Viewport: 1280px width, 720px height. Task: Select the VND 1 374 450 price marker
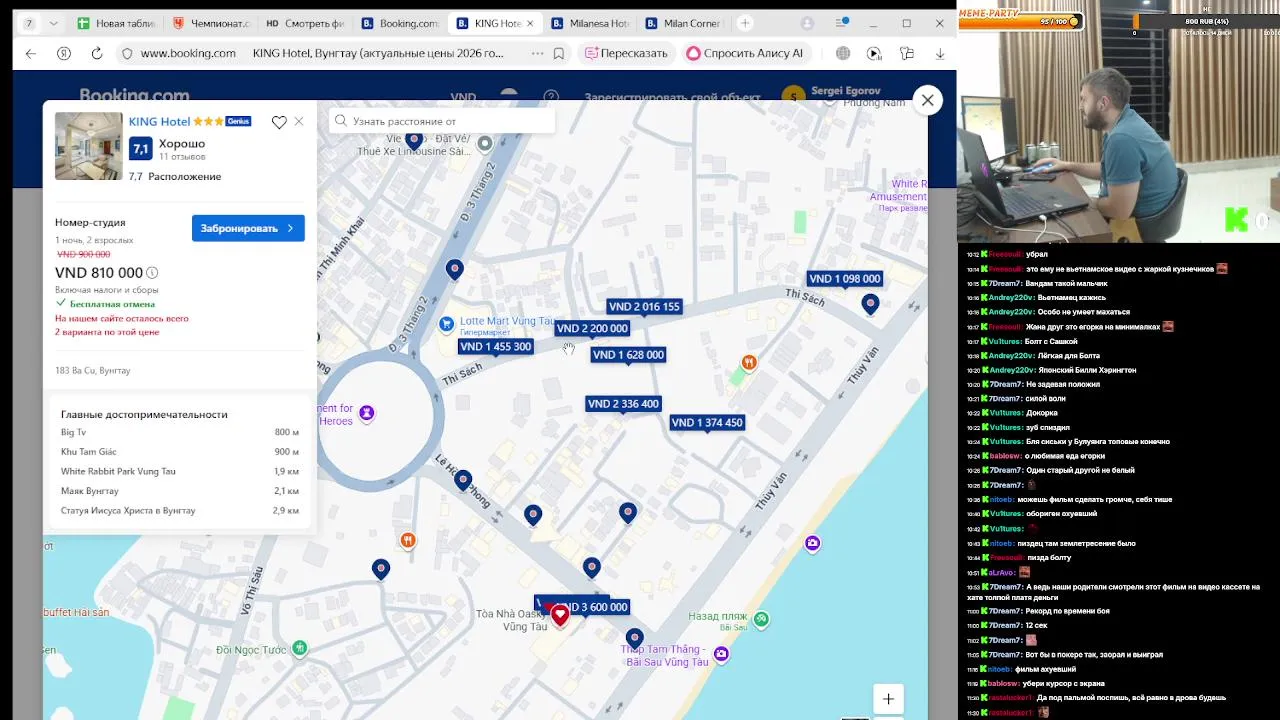707,423
